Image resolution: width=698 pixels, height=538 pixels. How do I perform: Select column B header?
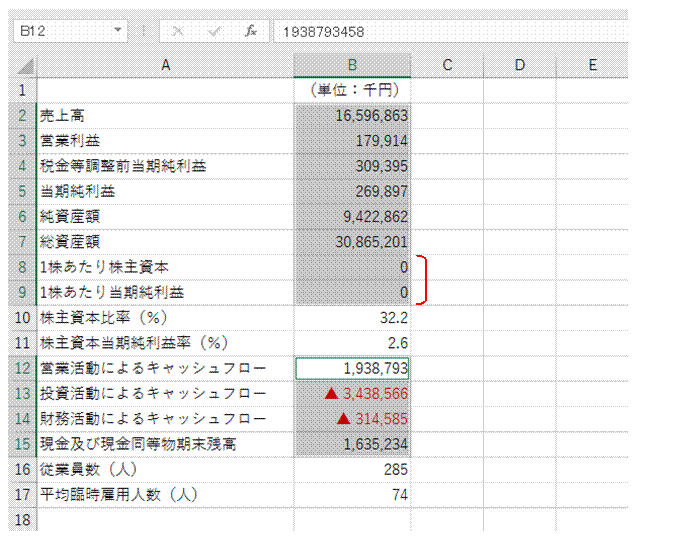tap(352, 65)
